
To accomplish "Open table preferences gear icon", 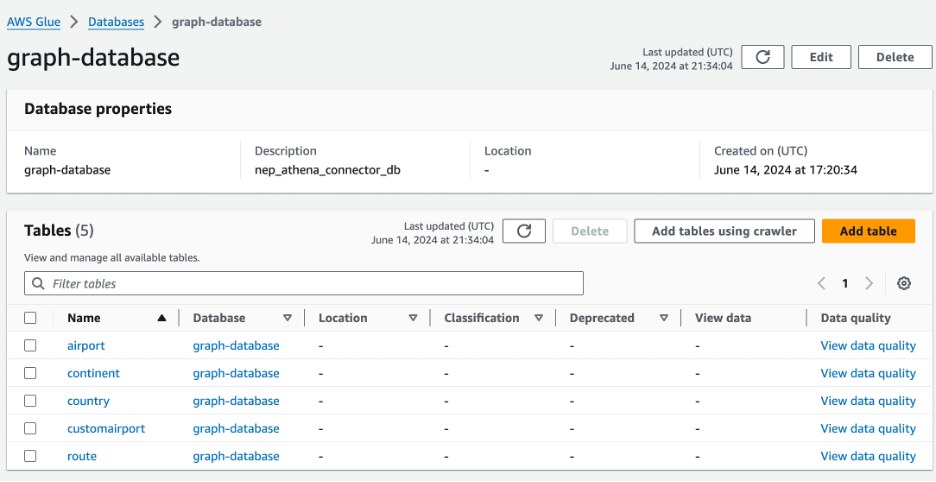I will pos(904,284).
